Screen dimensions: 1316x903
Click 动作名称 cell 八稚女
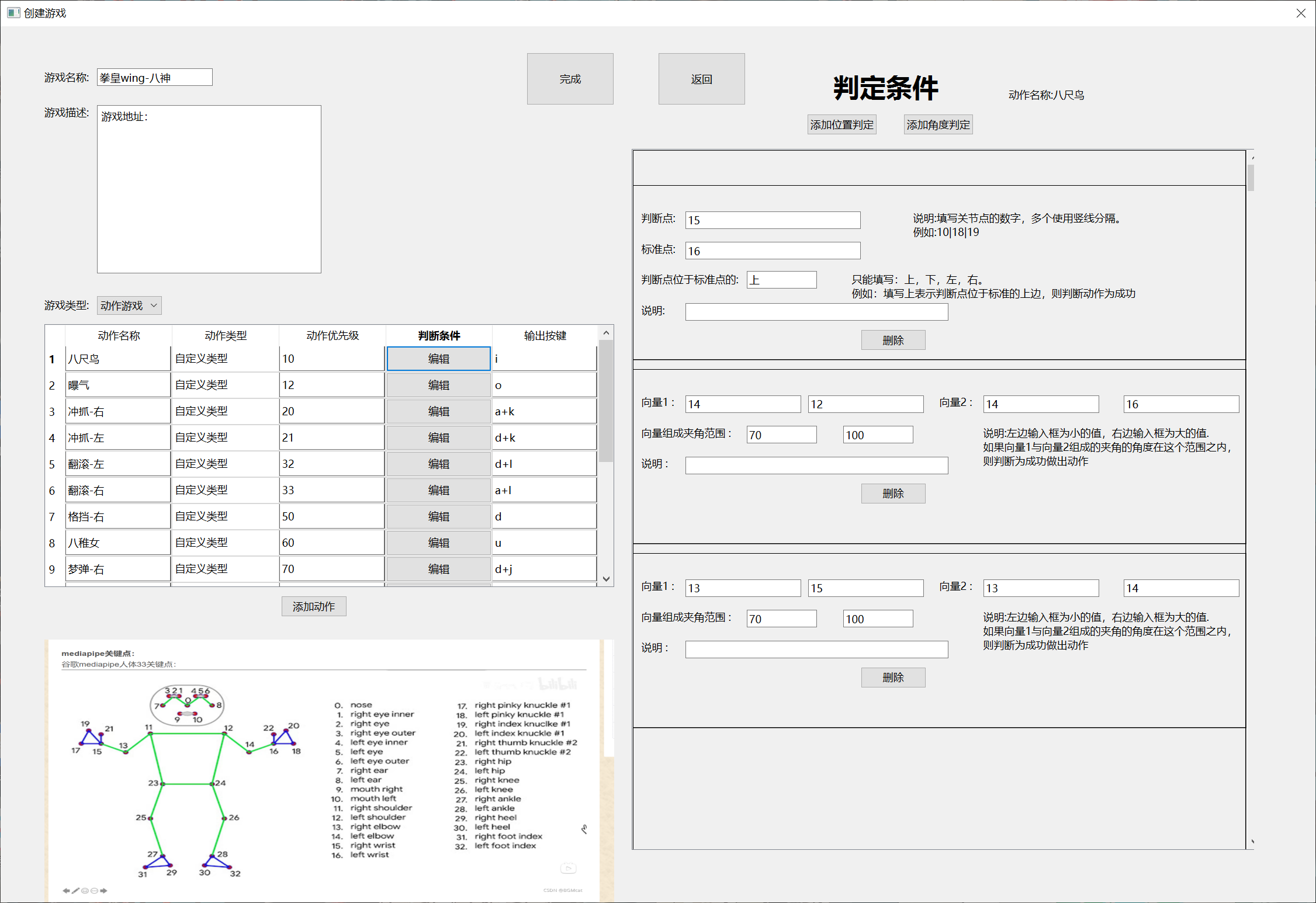point(118,543)
